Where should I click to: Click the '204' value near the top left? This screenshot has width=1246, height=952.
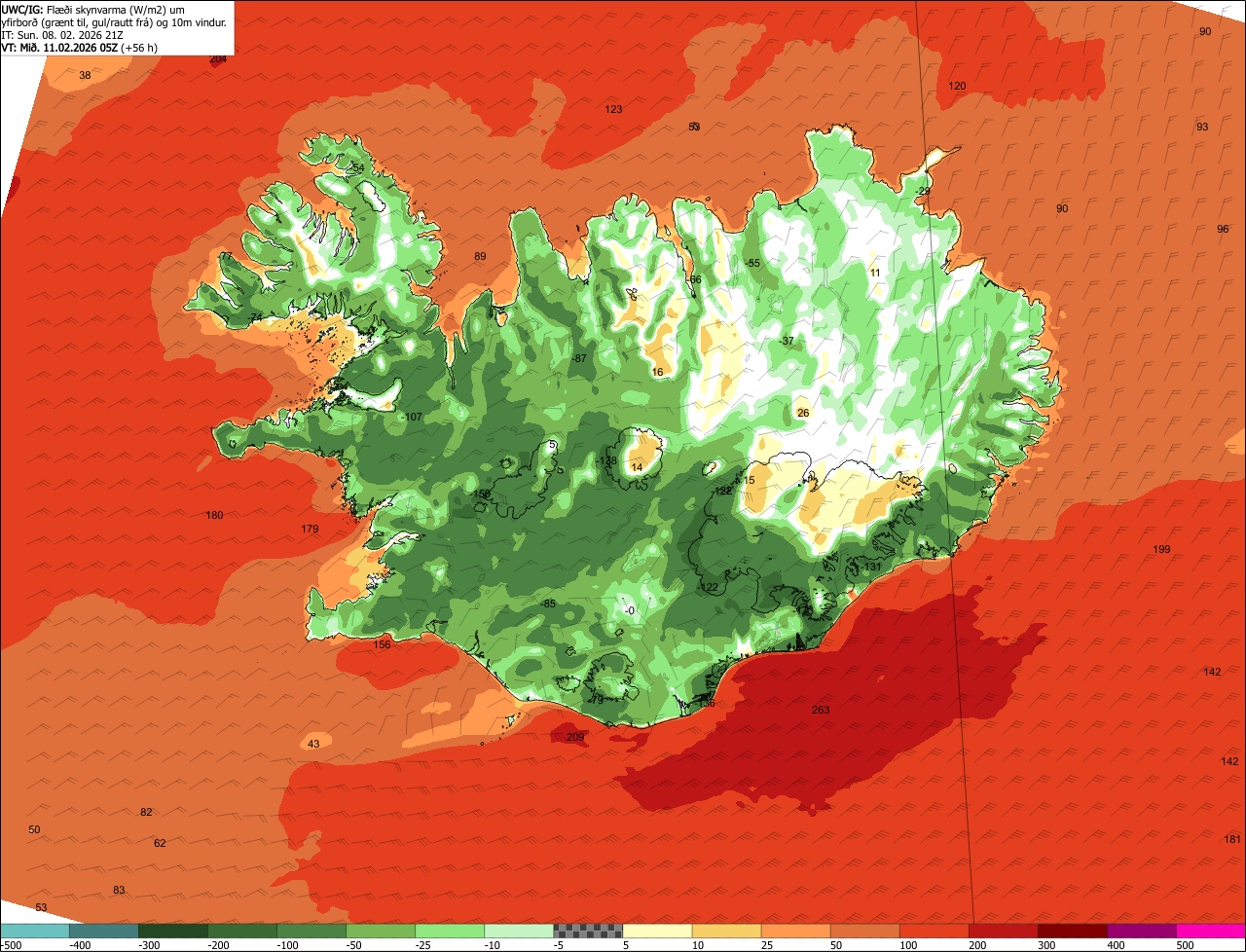218,58
